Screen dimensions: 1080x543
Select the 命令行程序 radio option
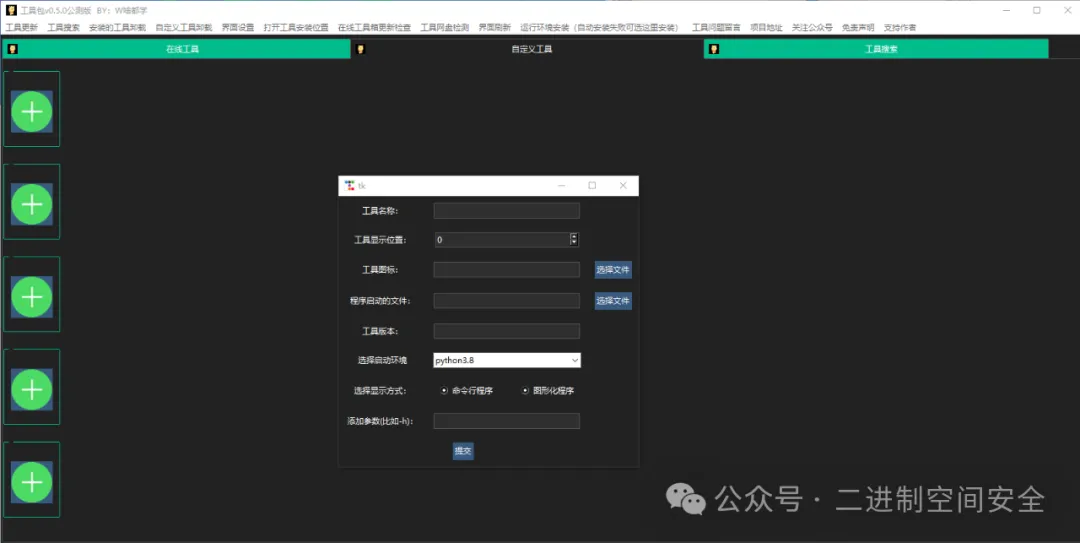click(x=444, y=391)
